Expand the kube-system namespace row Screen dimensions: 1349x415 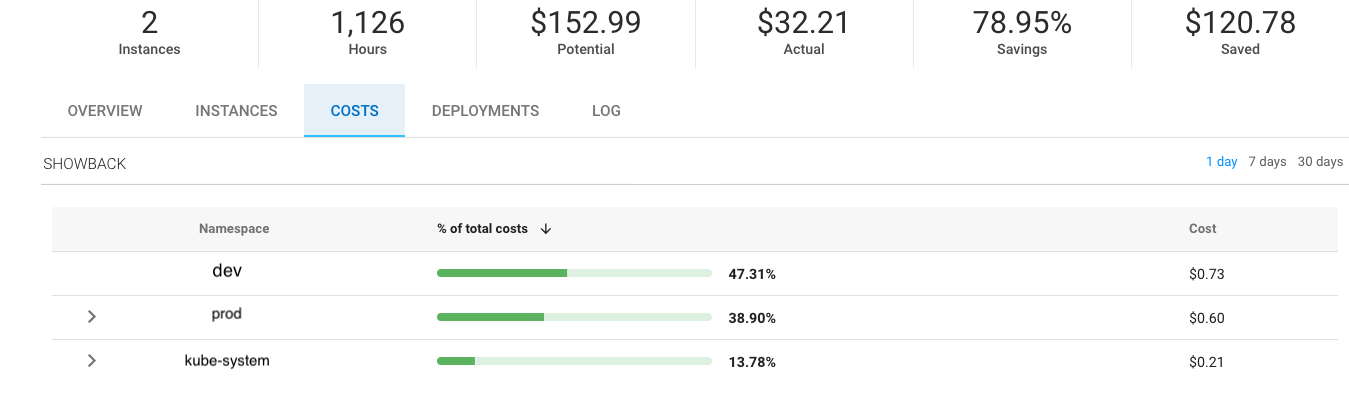(x=92, y=360)
